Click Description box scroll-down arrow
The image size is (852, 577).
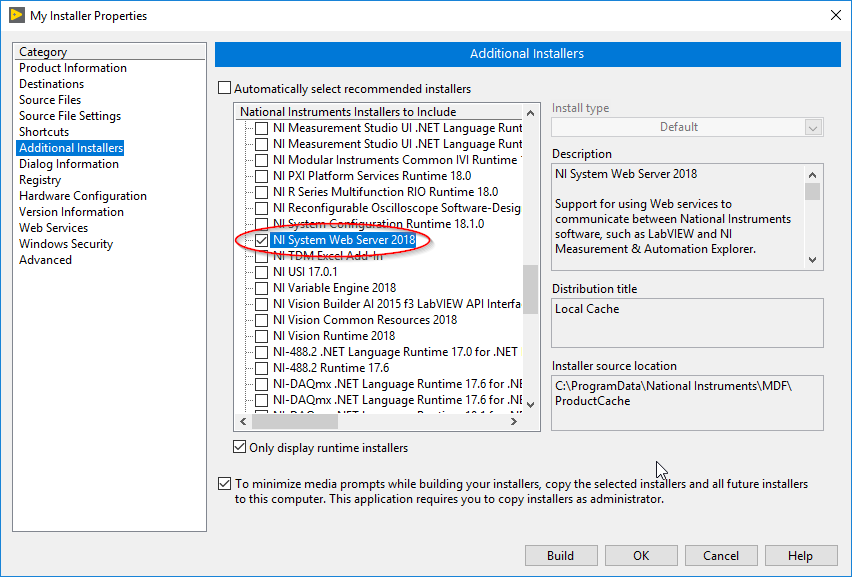click(x=812, y=260)
